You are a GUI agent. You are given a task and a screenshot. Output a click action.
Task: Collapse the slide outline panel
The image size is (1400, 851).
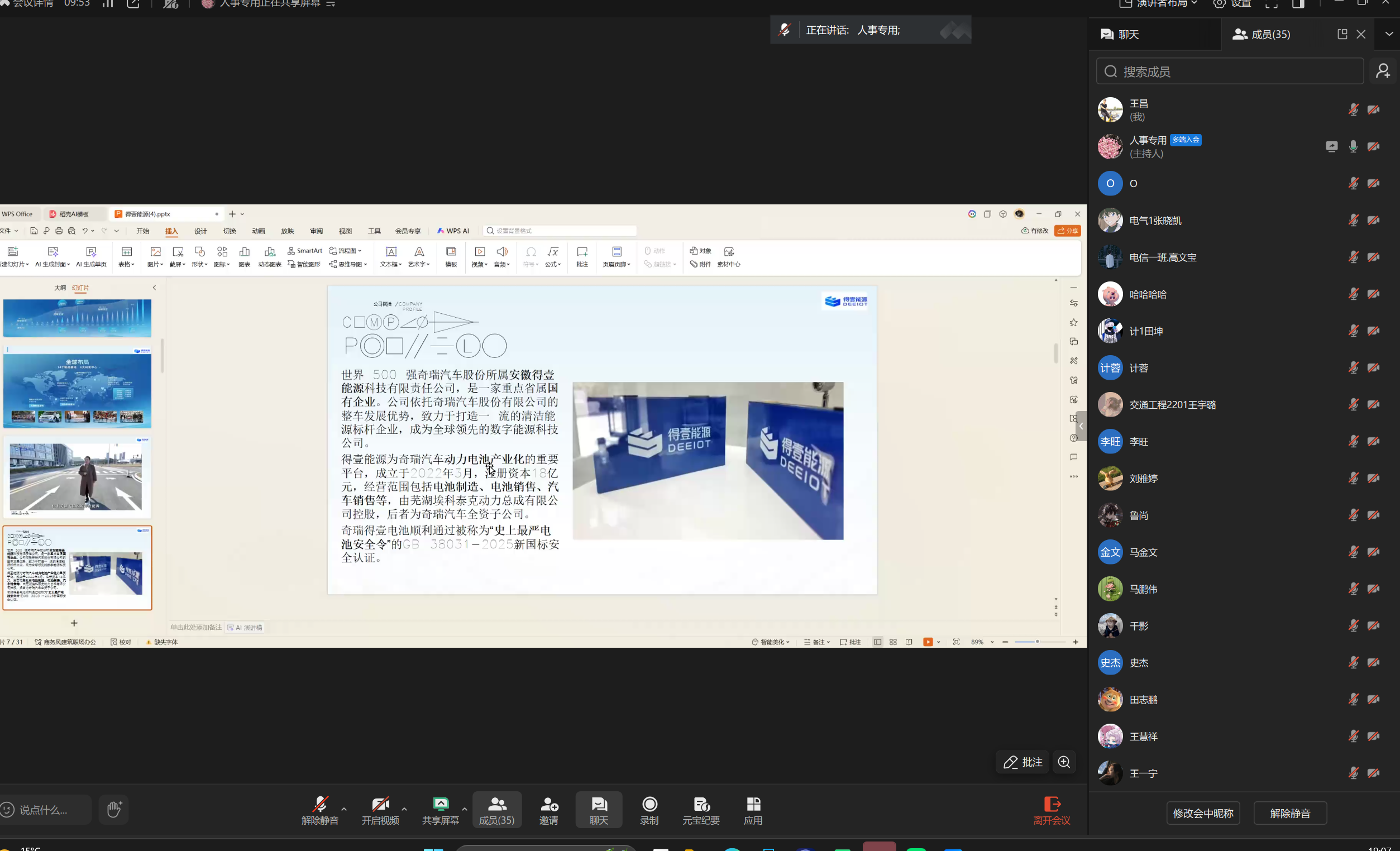(154, 288)
